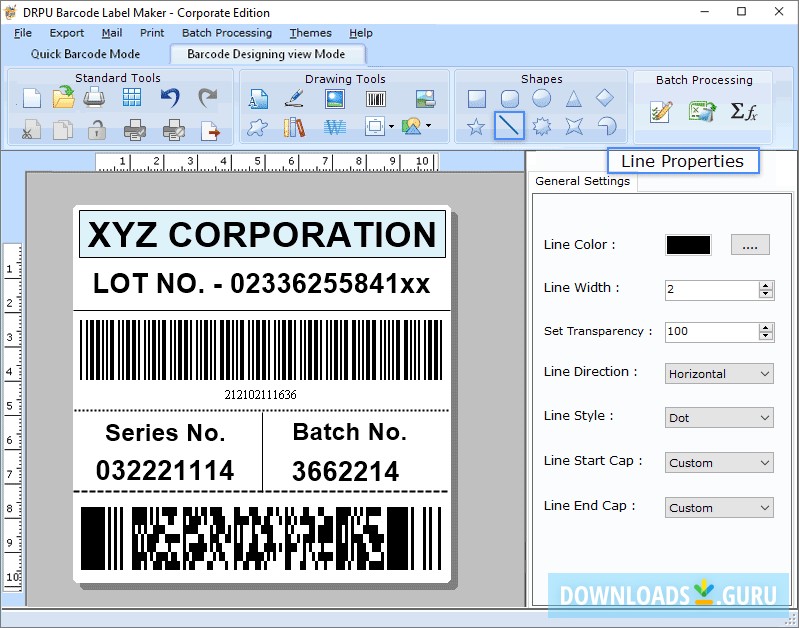Open the File menu
The height and width of the screenshot is (628, 799).
click(23, 33)
